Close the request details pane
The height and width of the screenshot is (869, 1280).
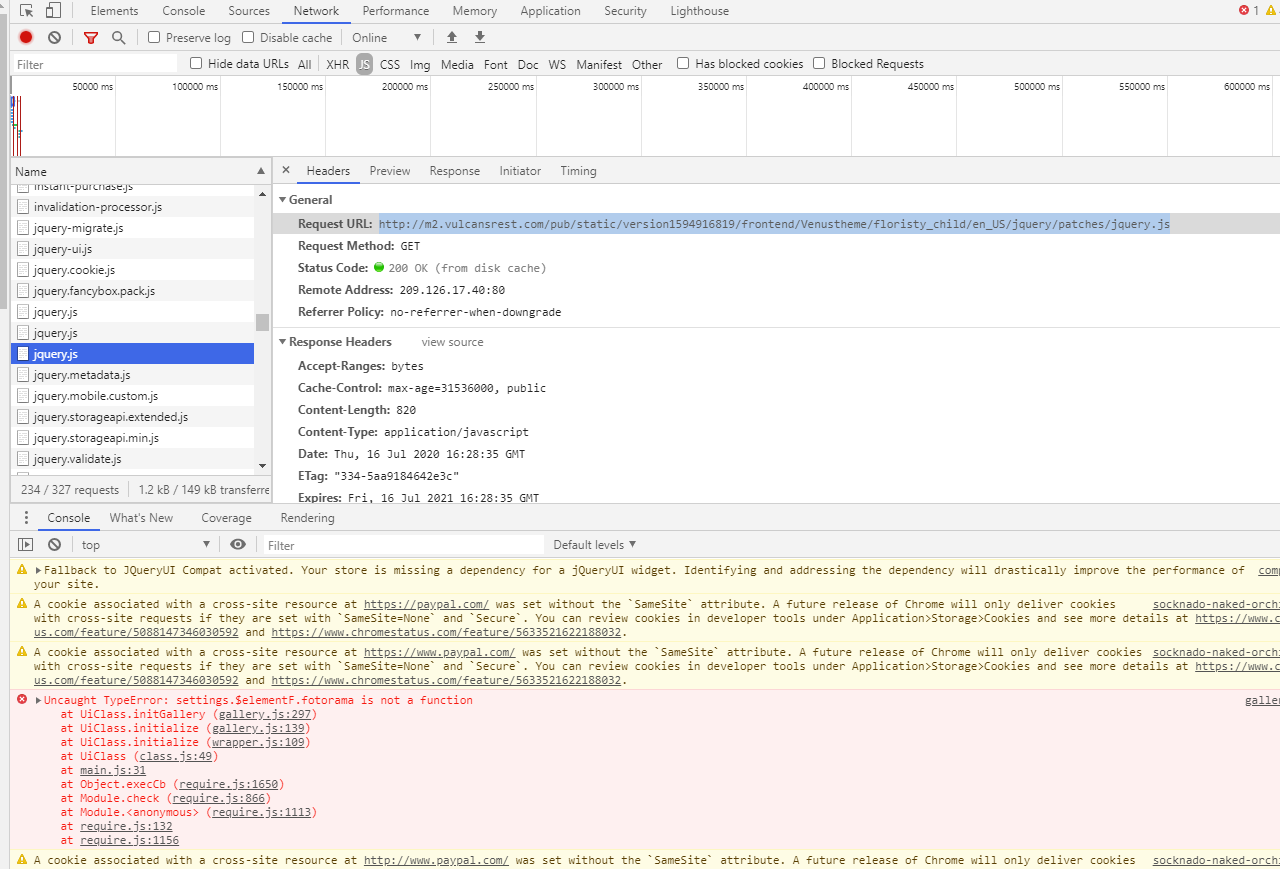286,171
